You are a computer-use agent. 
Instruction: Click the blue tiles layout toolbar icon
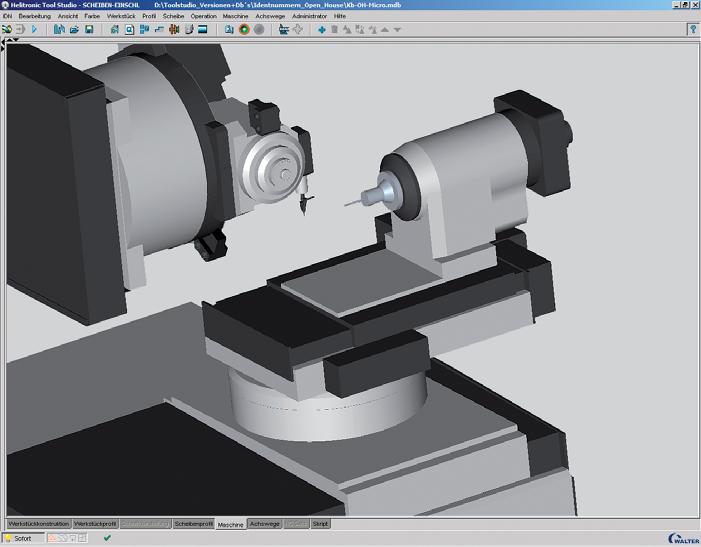[x=144, y=29]
